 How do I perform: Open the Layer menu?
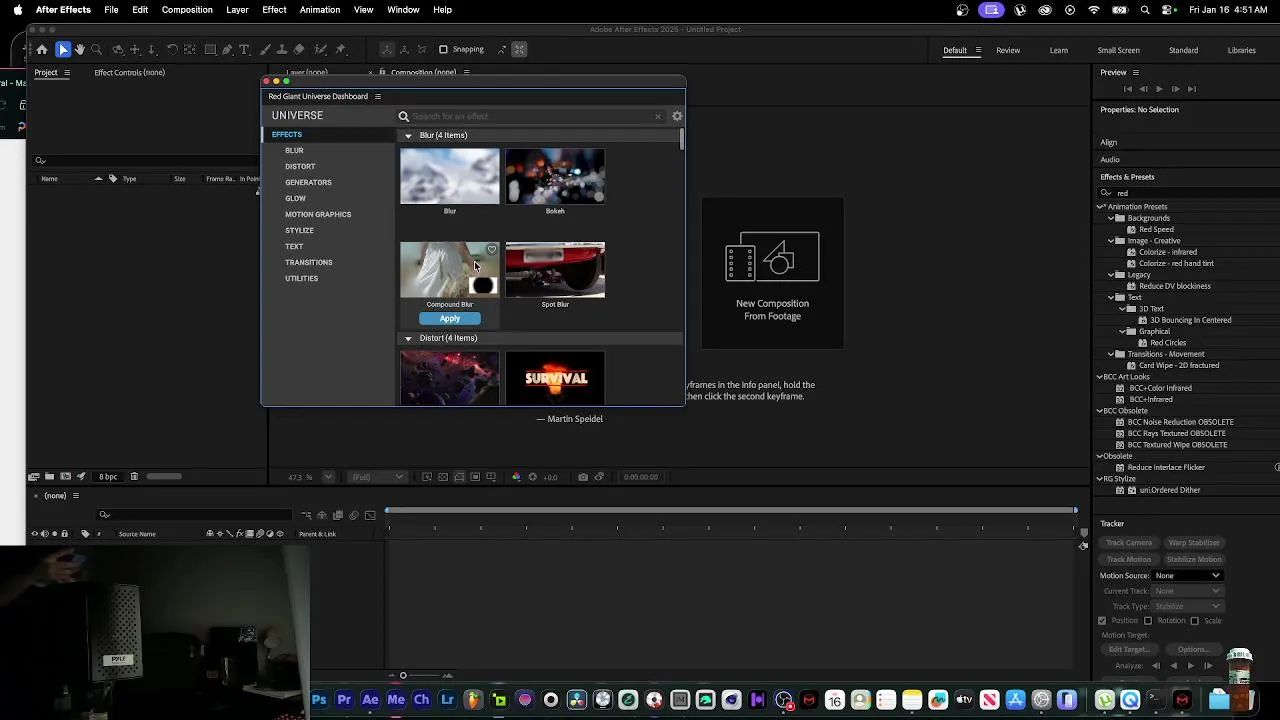(x=237, y=10)
